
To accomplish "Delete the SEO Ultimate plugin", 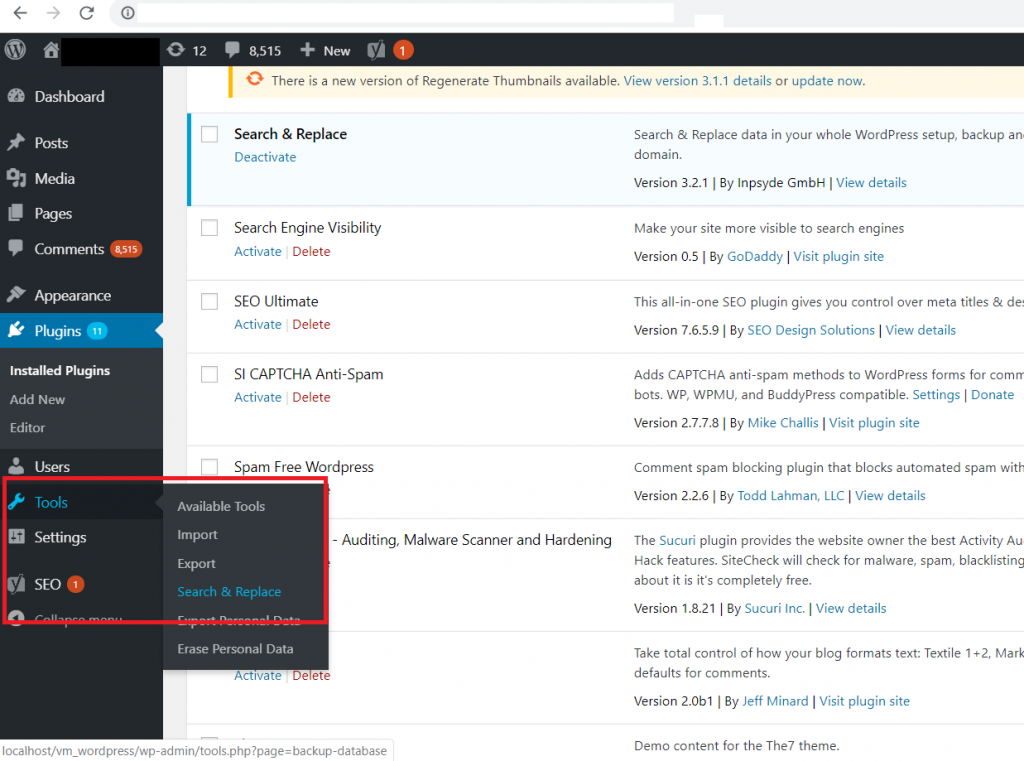I will point(312,325).
